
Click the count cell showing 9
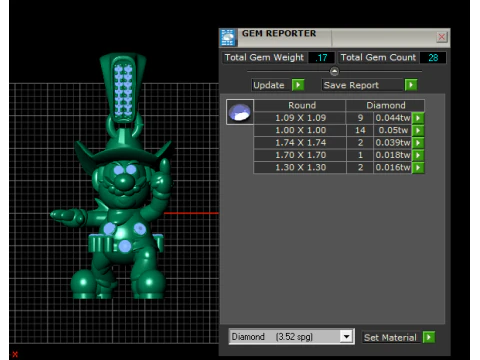click(360, 118)
